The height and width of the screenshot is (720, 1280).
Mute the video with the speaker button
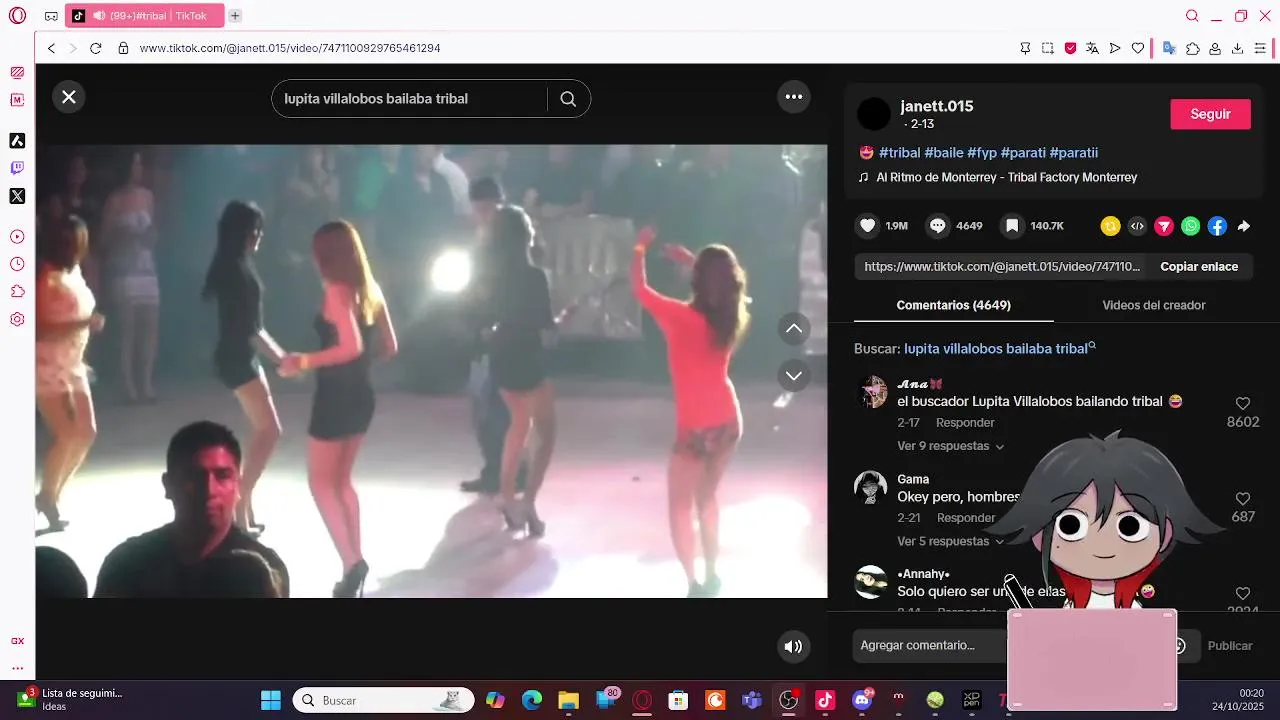click(x=793, y=646)
